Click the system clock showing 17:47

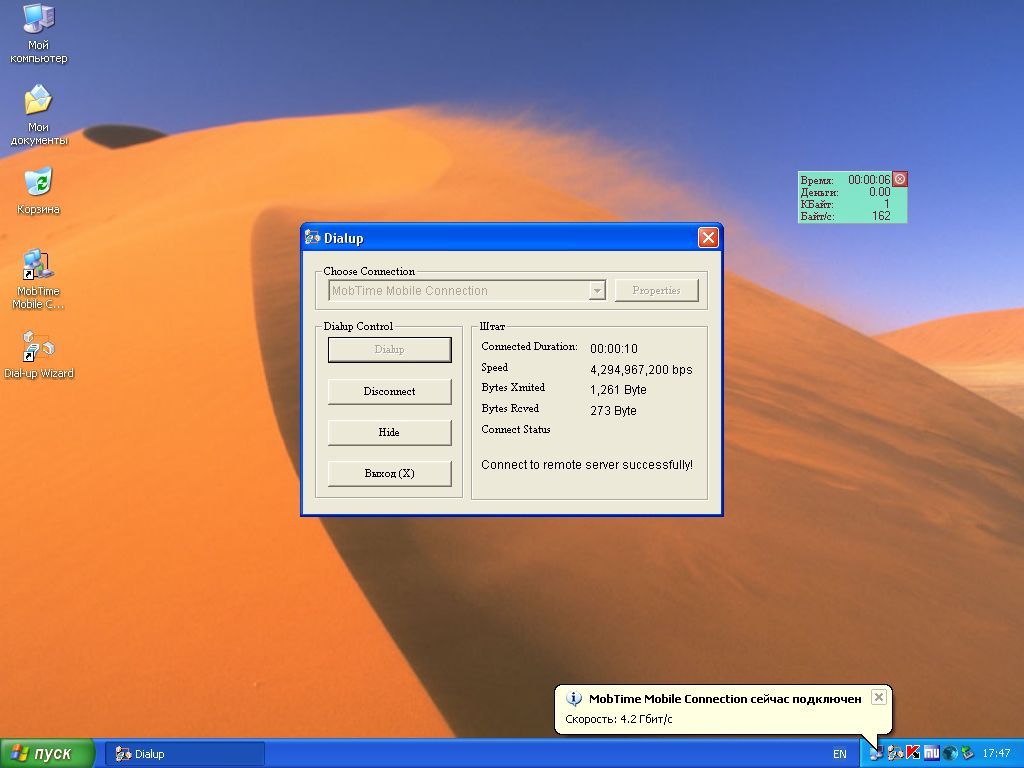coord(996,754)
